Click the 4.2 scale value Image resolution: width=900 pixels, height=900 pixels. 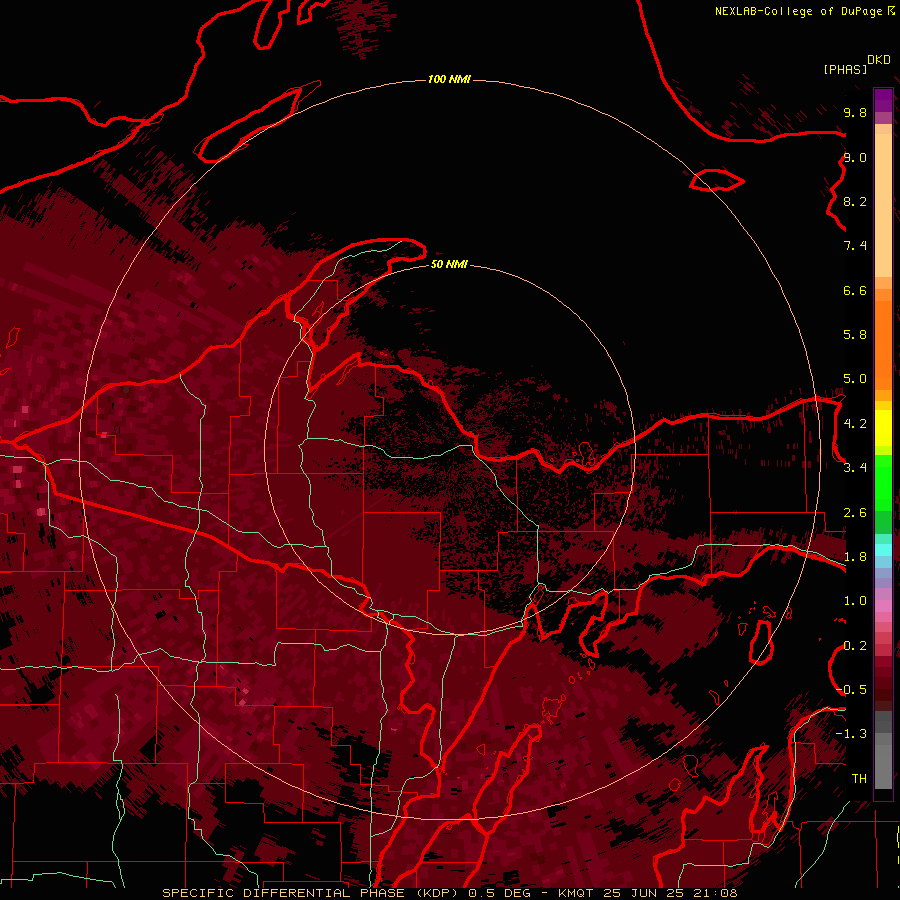(x=855, y=424)
